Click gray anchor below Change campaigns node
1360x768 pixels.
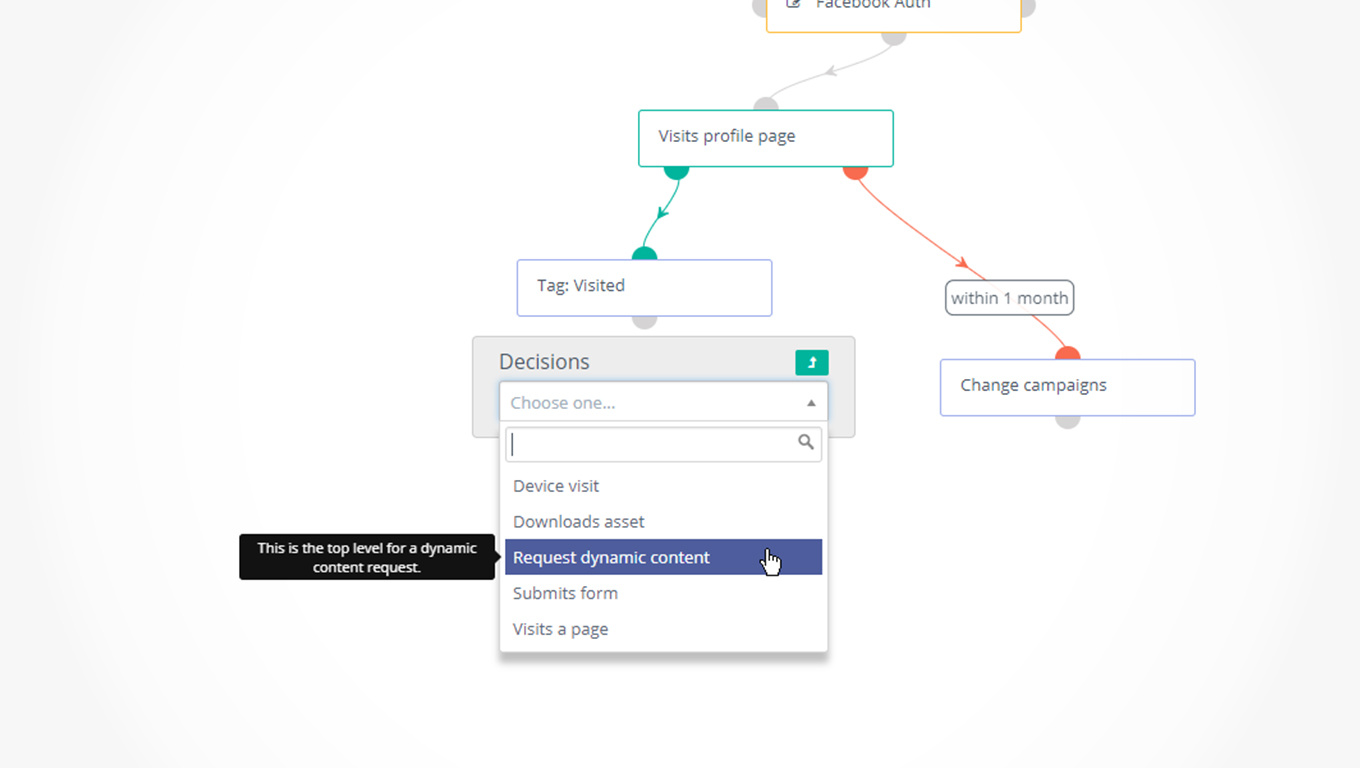[1068, 421]
